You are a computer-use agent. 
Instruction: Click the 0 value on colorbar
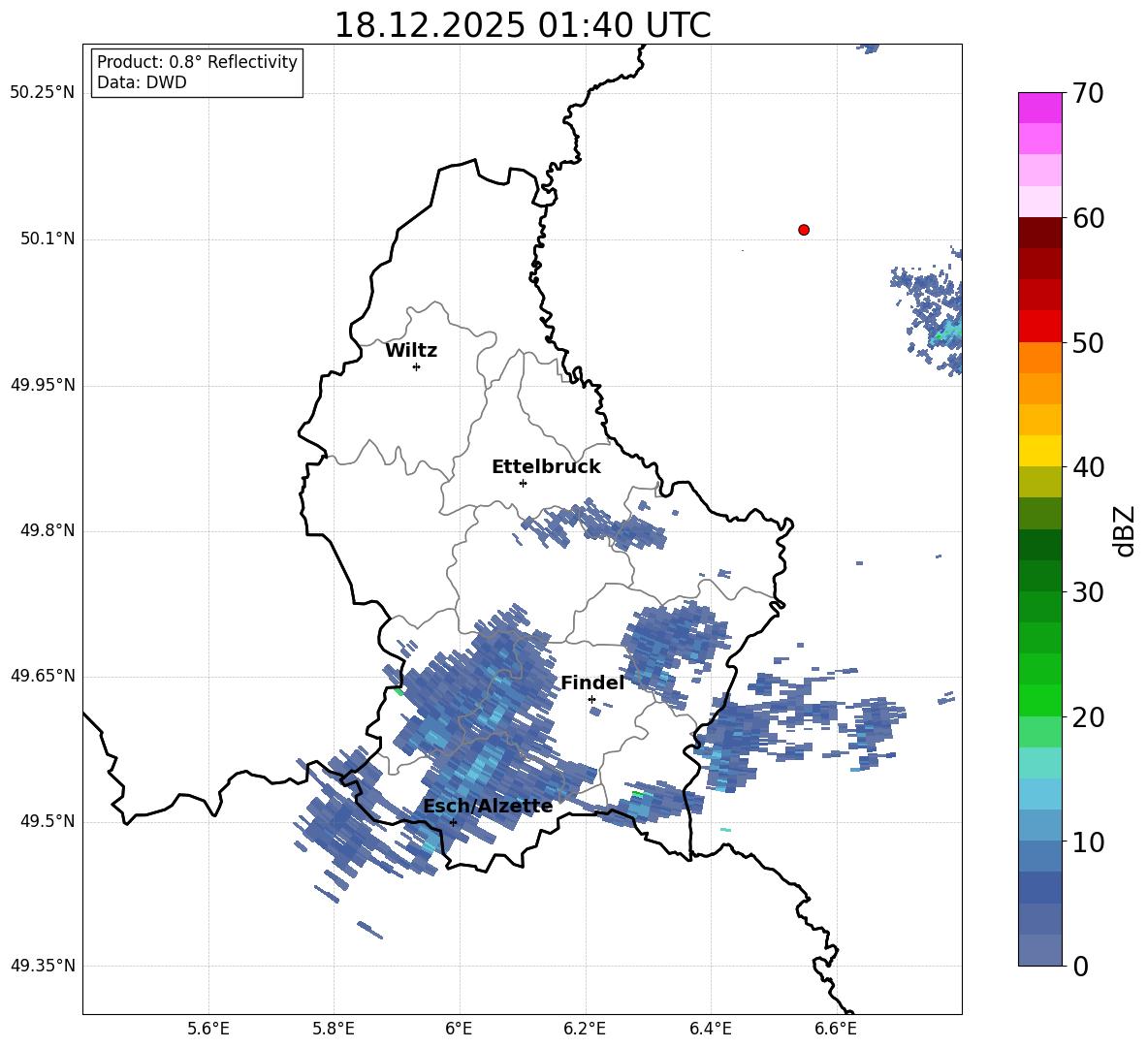(x=1080, y=966)
